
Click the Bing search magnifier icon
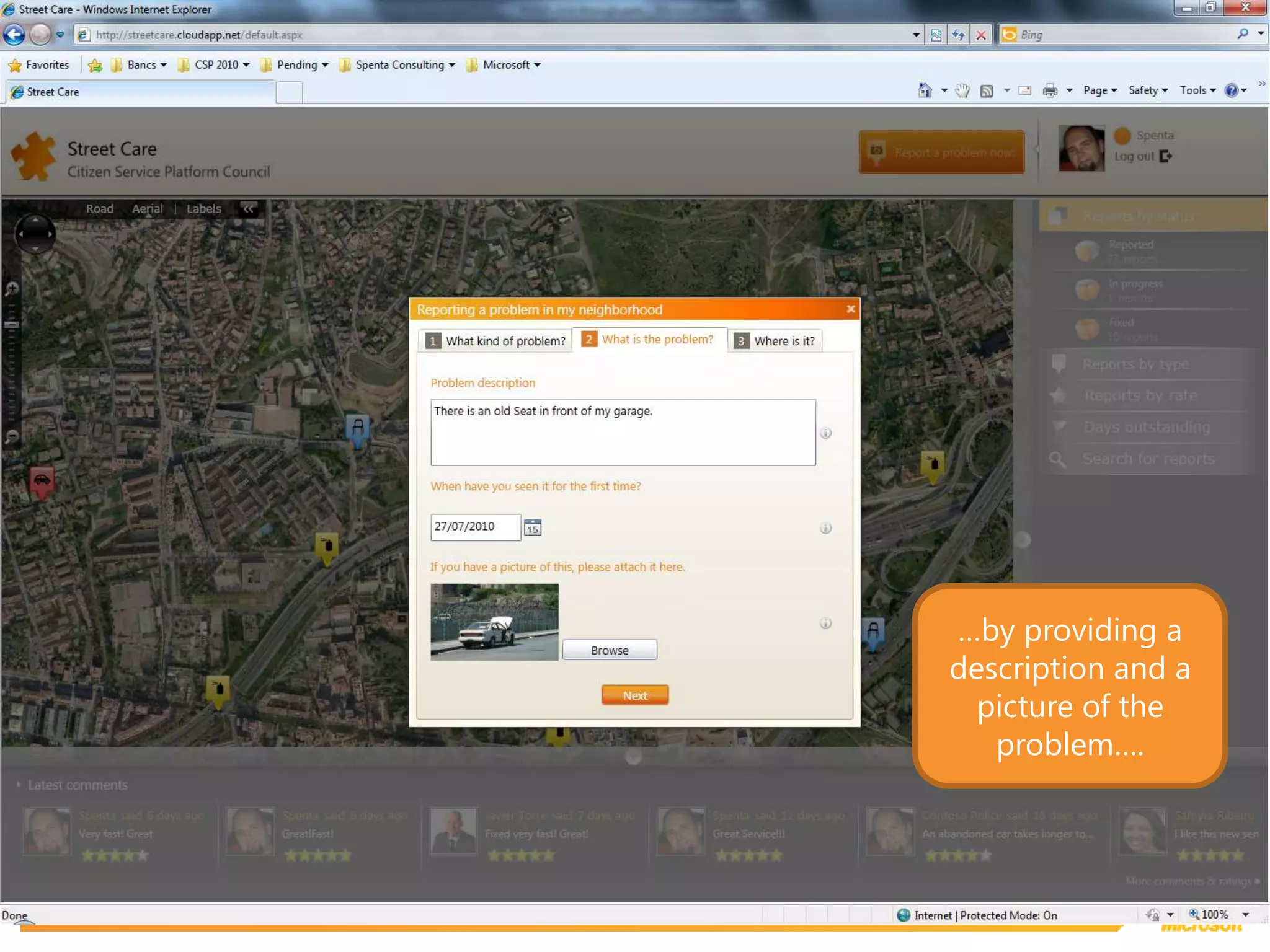[x=1242, y=34]
